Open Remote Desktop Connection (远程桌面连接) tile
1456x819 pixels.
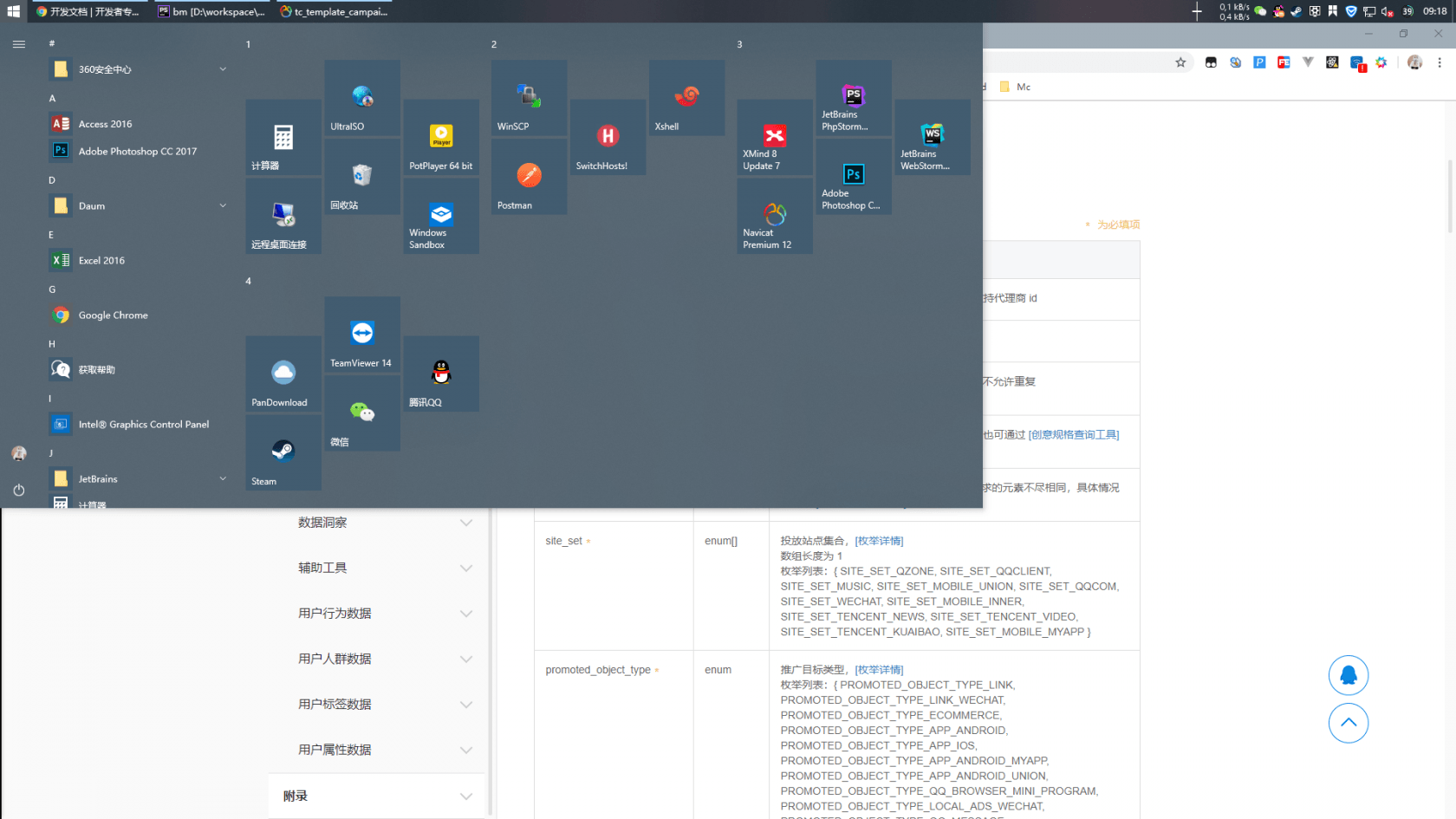(x=283, y=216)
